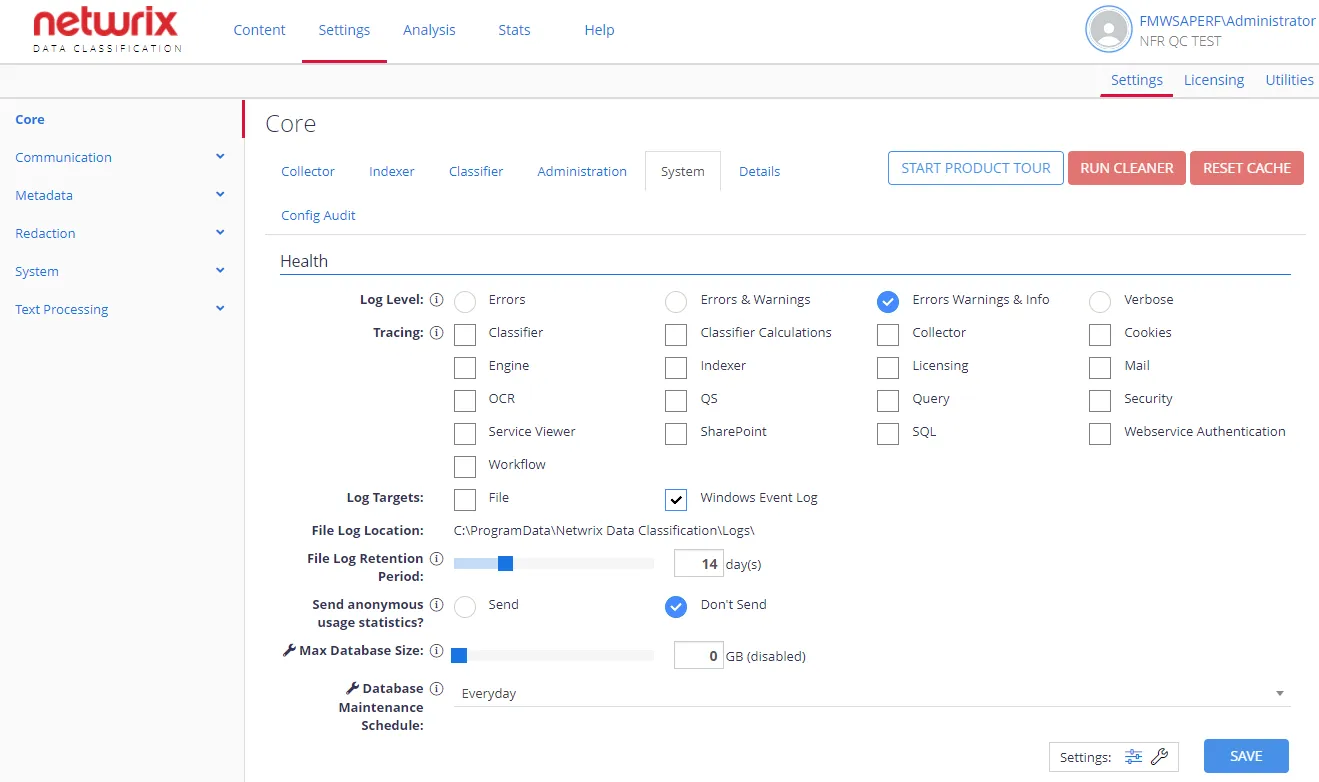Click the SAVE button
This screenshot has height=782, width=1319.
click(1246, 756)
